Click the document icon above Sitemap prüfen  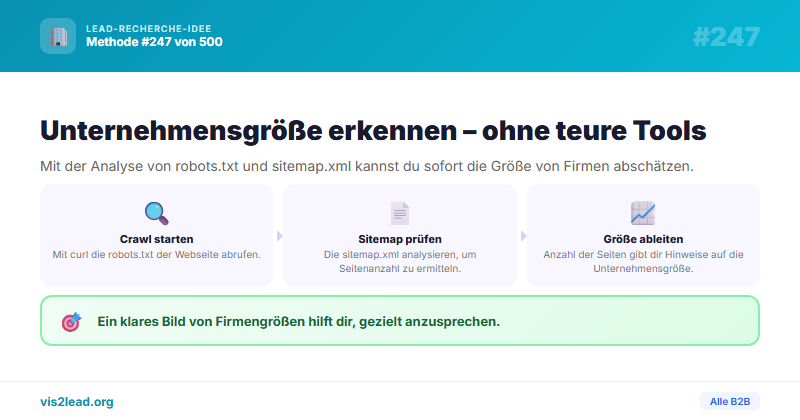pos(399,213)
